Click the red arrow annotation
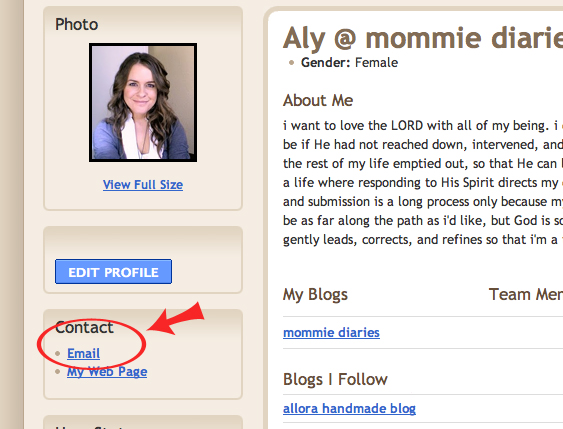Screen dimensions: 563x429 click(176, 318)
